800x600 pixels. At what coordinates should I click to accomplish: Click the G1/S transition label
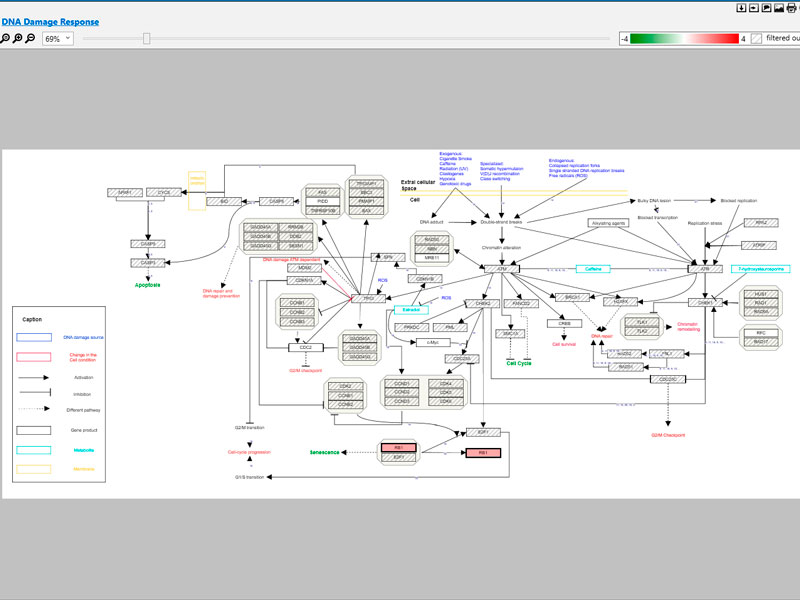249,477
